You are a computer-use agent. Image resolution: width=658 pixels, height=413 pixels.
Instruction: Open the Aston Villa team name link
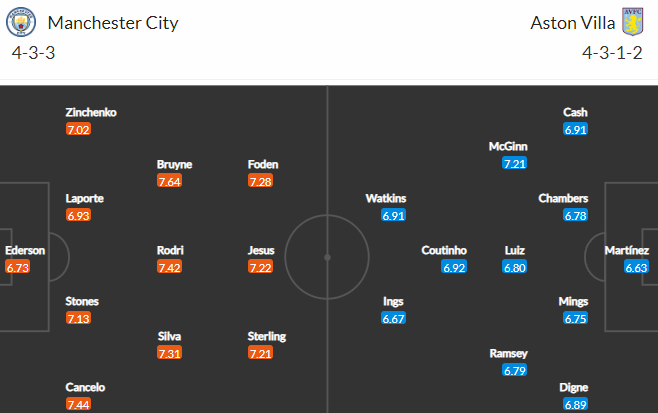coord(572,23)
